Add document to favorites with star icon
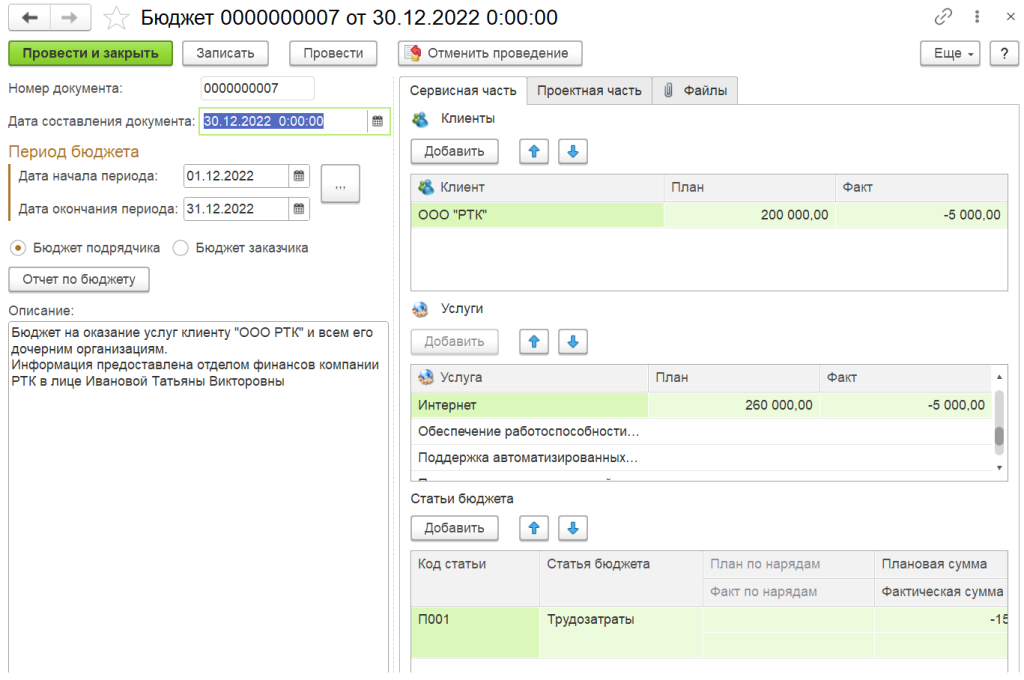The width and height of the screenshot is (1024, 680). tap(117, 18)
